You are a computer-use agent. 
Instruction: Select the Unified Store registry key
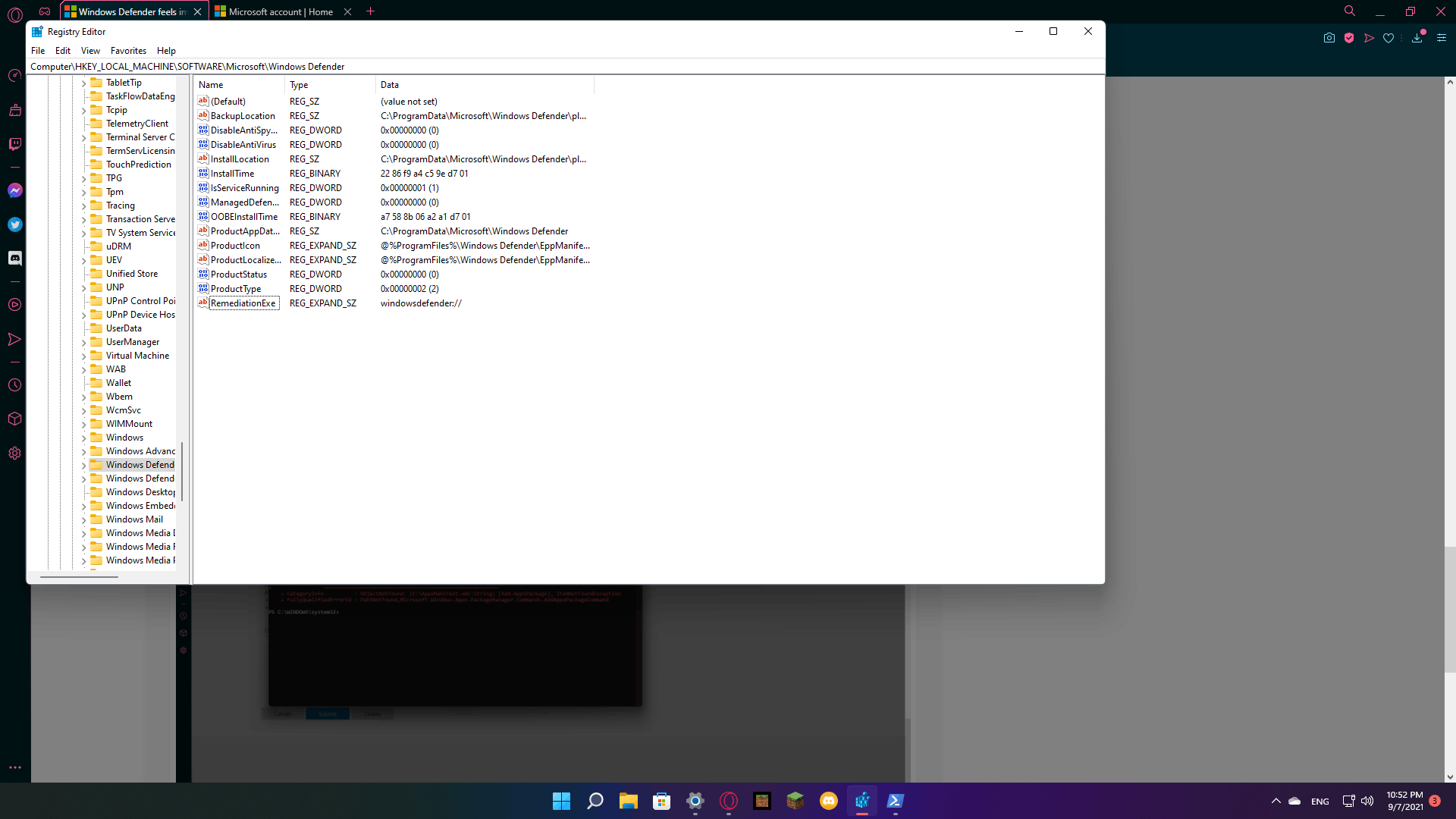pyautogui.click(x=132, y=274)
